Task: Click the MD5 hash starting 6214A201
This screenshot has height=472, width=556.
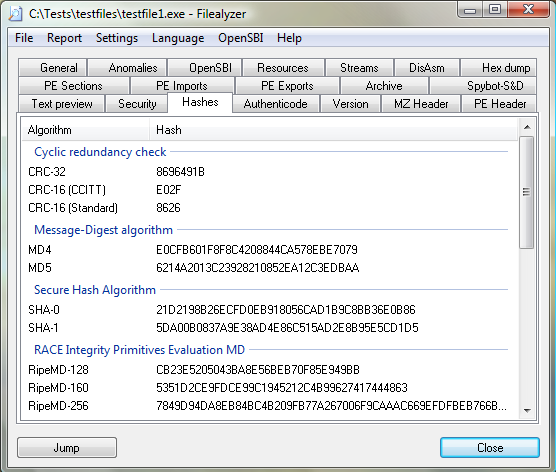Action: [x=257, y=268]
